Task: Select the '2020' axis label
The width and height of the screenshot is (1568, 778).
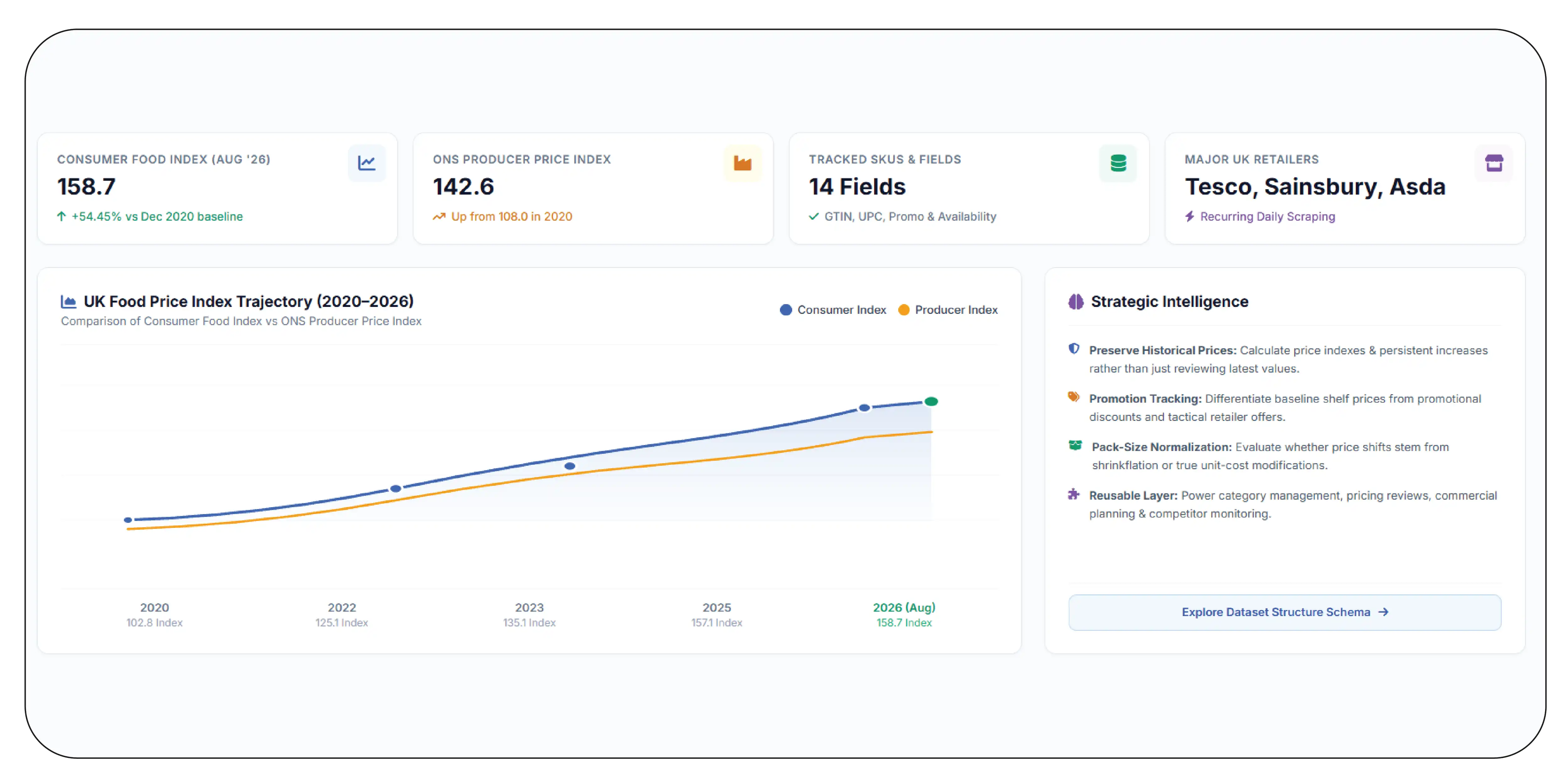Action: click(154, 608)
